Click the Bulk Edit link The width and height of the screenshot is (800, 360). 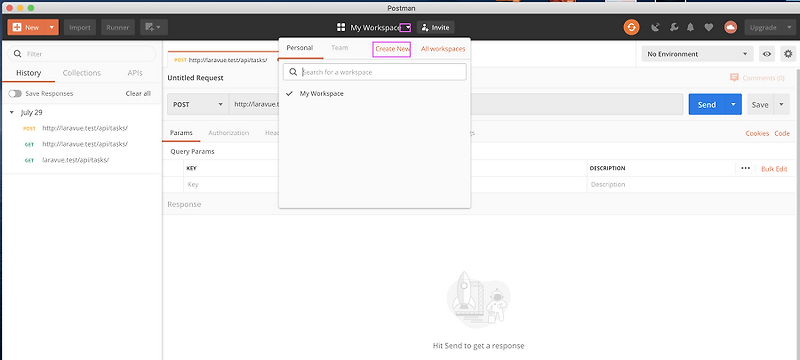click(x=774, y=169)
